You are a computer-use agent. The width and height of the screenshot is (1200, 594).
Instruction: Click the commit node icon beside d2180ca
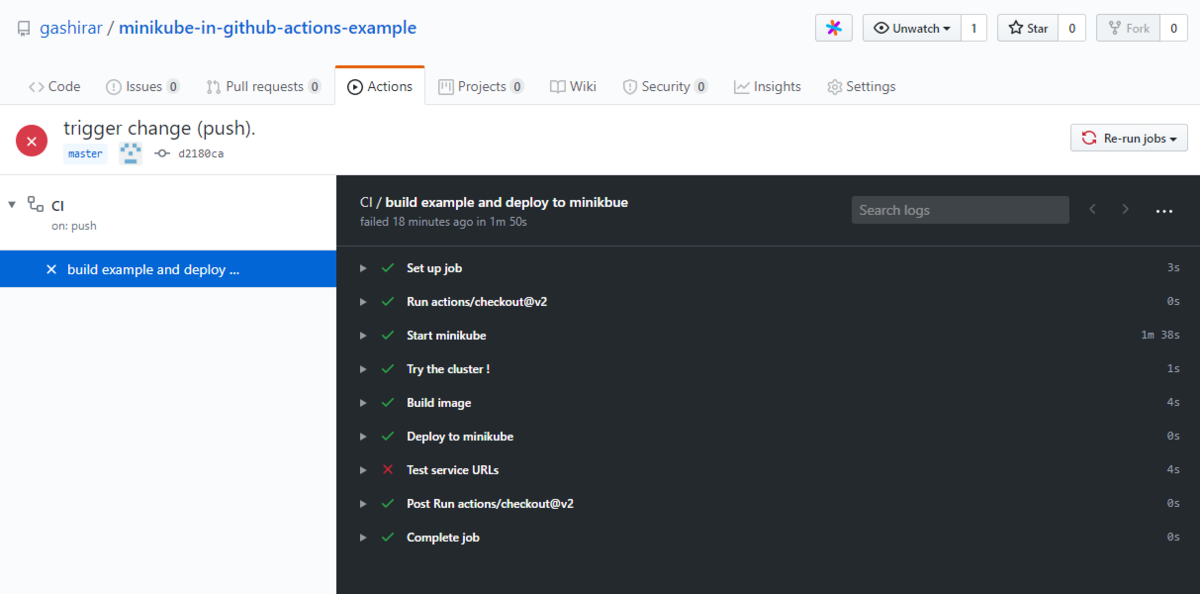pyautogui.click(x=162, y=154)
